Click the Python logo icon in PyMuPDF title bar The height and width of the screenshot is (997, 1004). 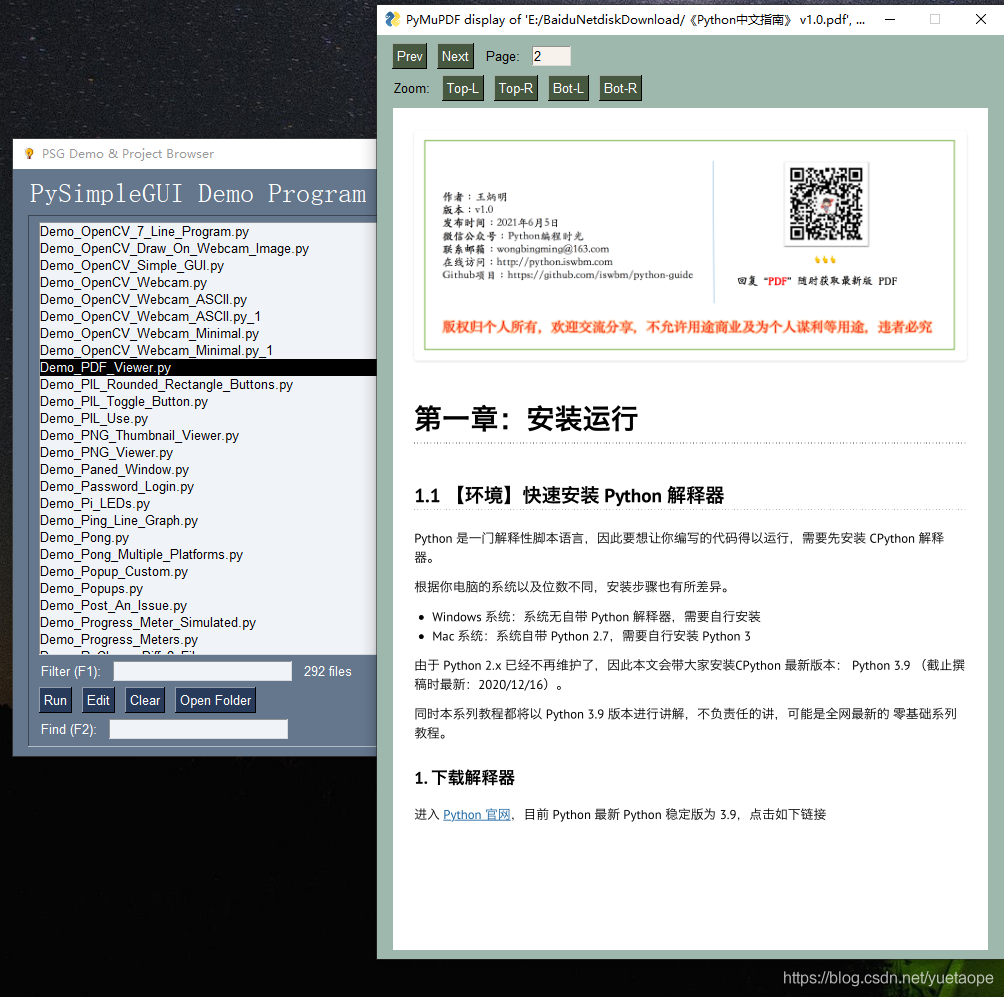[393, 20]
